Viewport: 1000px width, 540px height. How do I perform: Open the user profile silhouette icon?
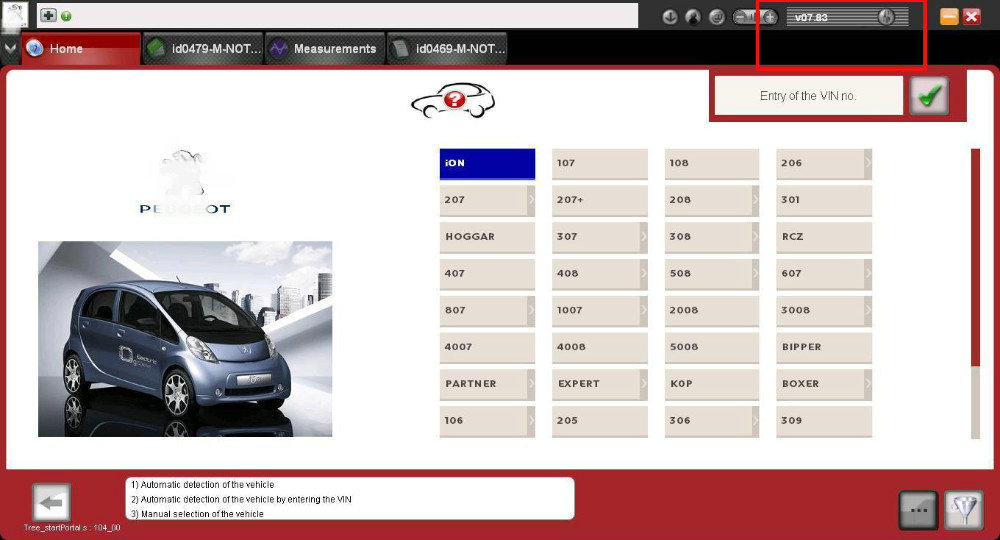pyautogui.click(x=693, y=17)
